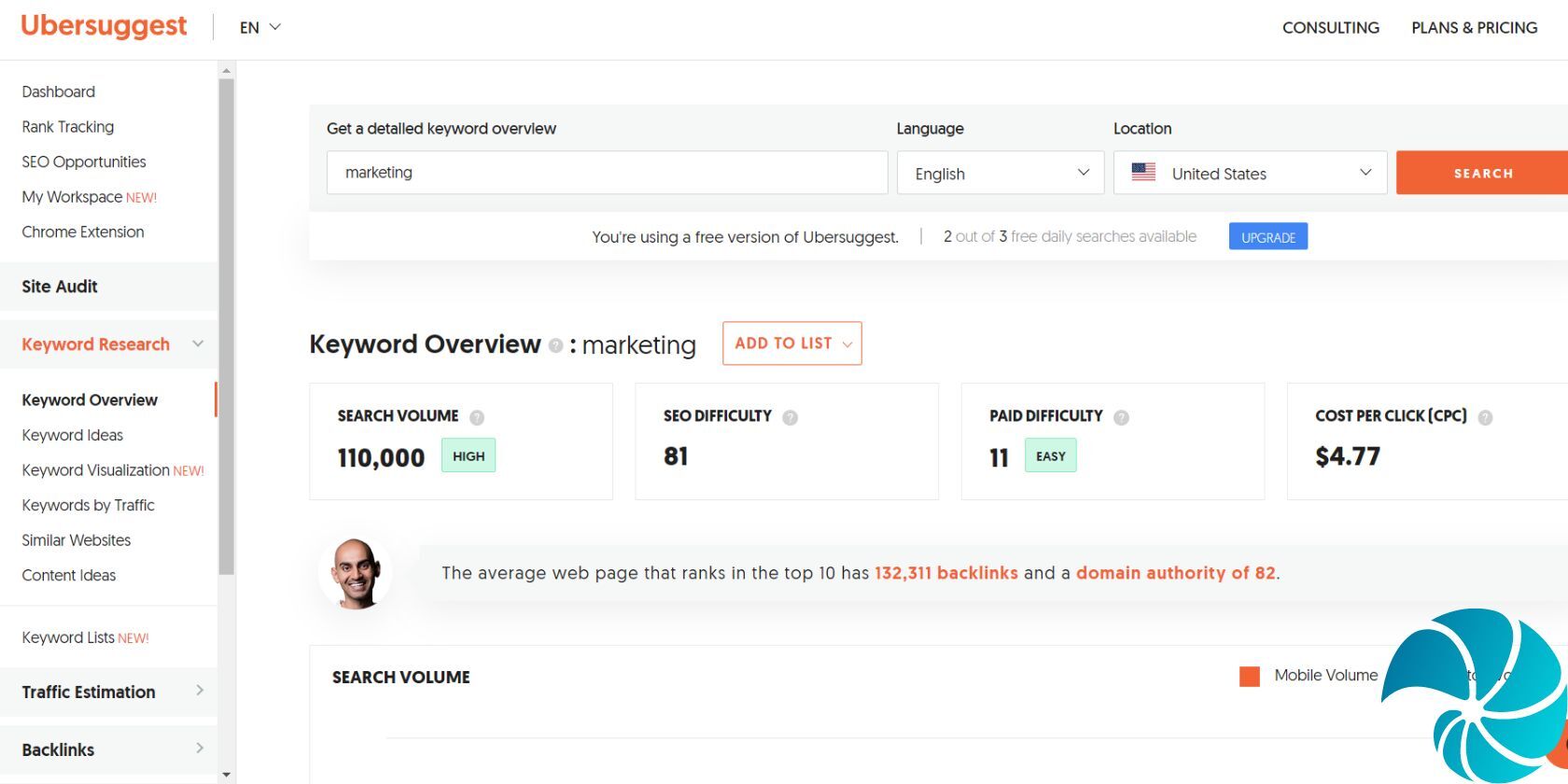Image resolution: width=1568 pixels, height=784 pixels.
Task: Click the Mobile Volume orange legend swatch
Action: tap(1249, 676)
